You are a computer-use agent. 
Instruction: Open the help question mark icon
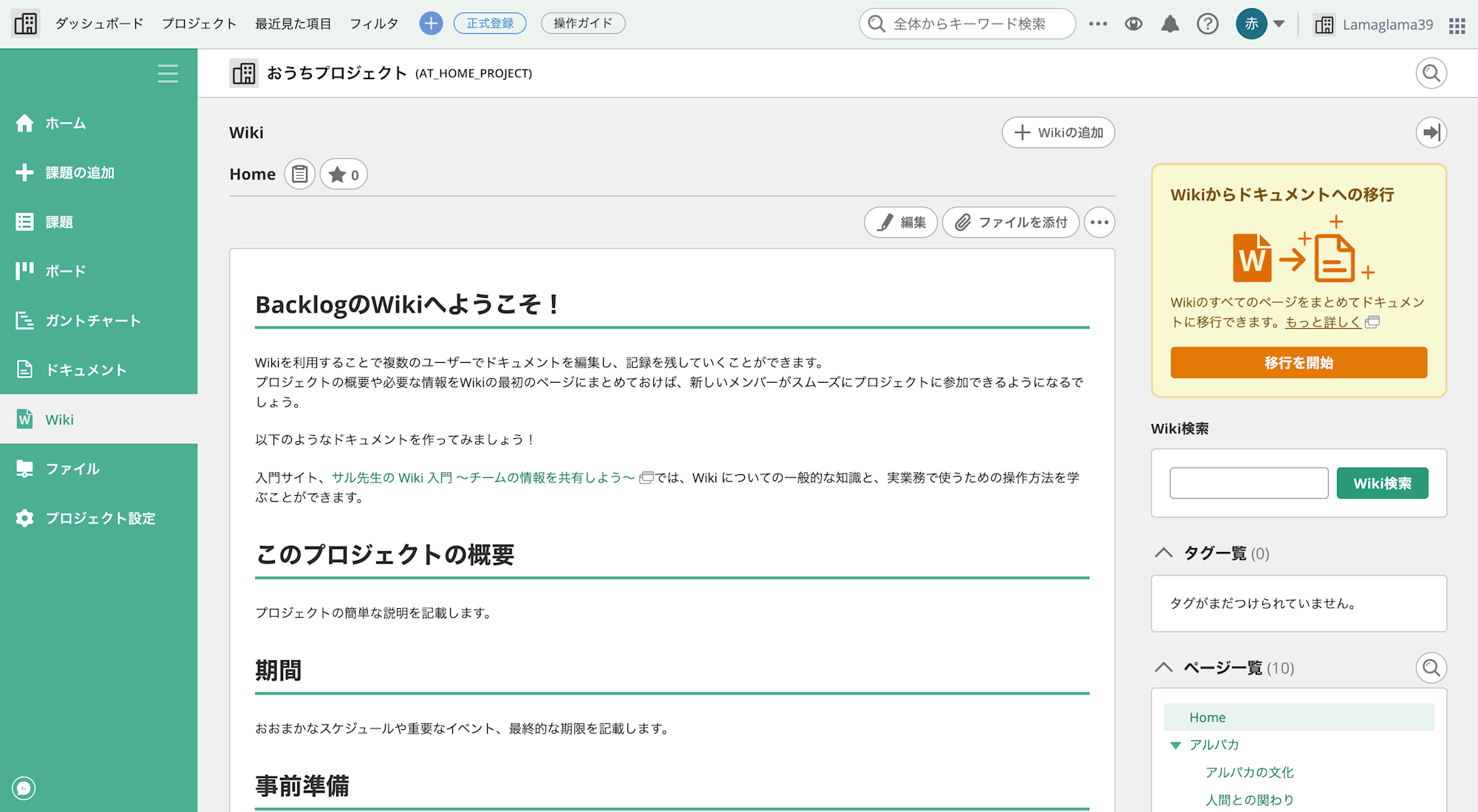[x=1208, y=23]
